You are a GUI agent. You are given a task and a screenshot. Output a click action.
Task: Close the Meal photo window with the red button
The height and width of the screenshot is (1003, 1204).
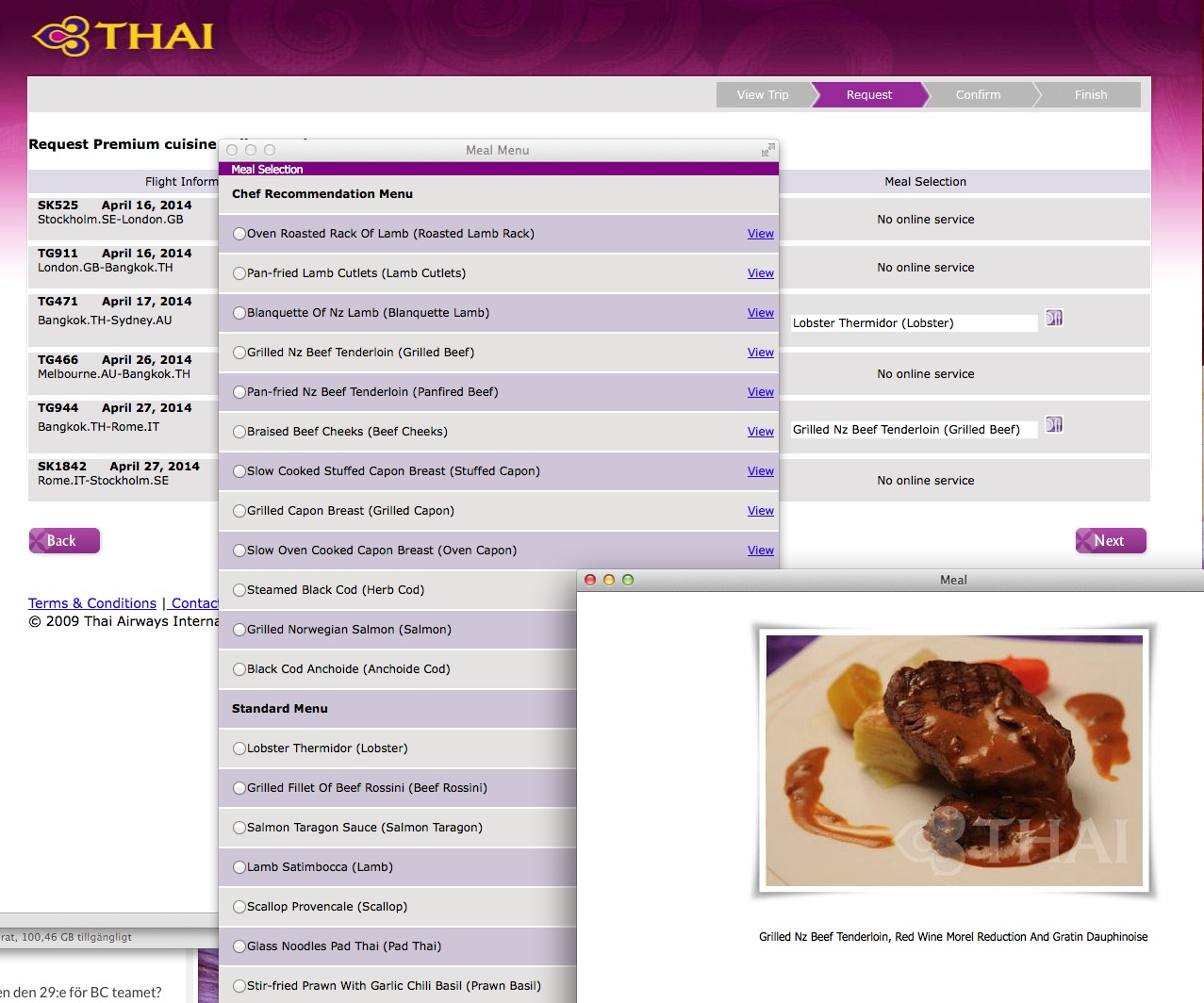590,580
